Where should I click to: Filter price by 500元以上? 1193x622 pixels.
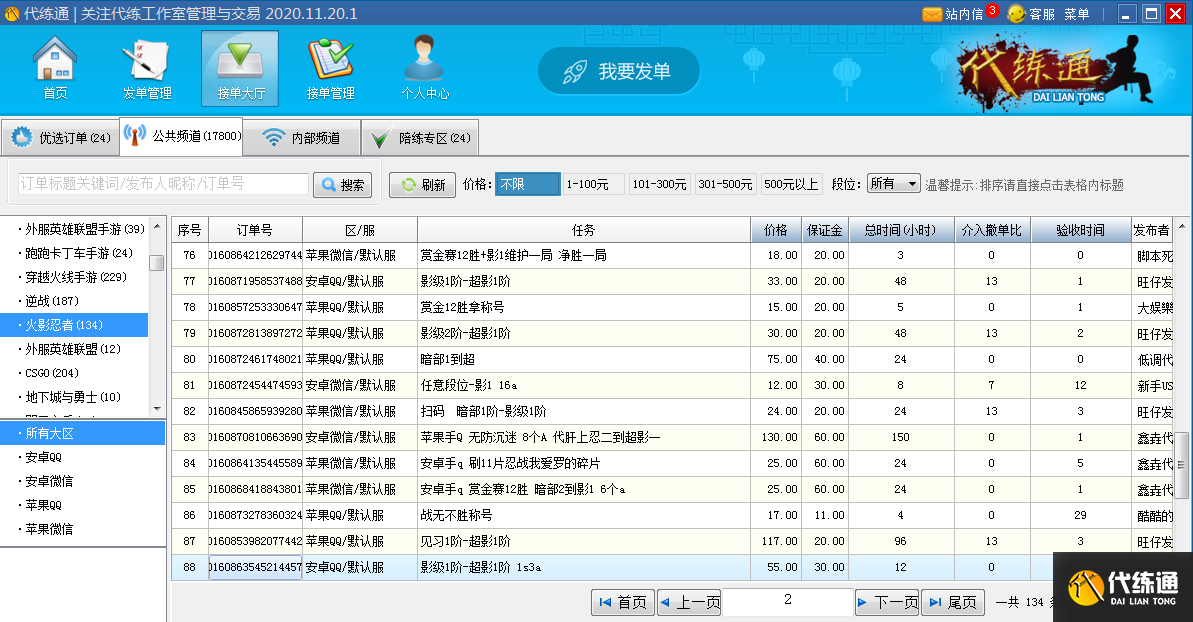(791, 184)
